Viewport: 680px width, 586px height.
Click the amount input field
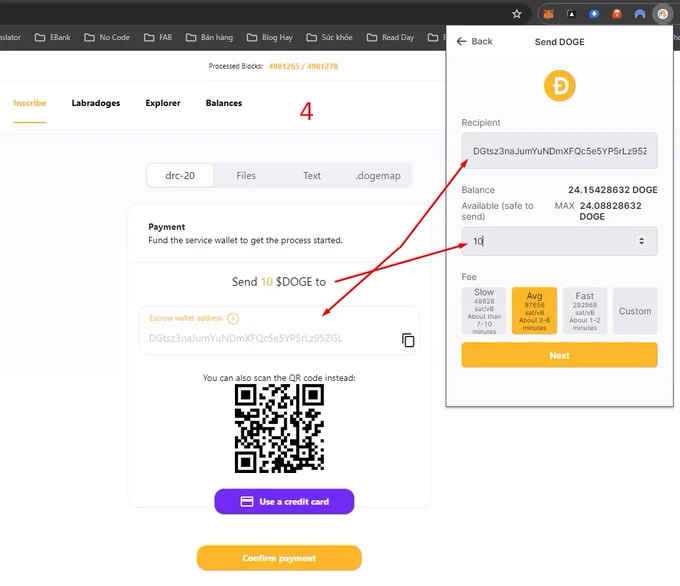[x=559, y=241]
